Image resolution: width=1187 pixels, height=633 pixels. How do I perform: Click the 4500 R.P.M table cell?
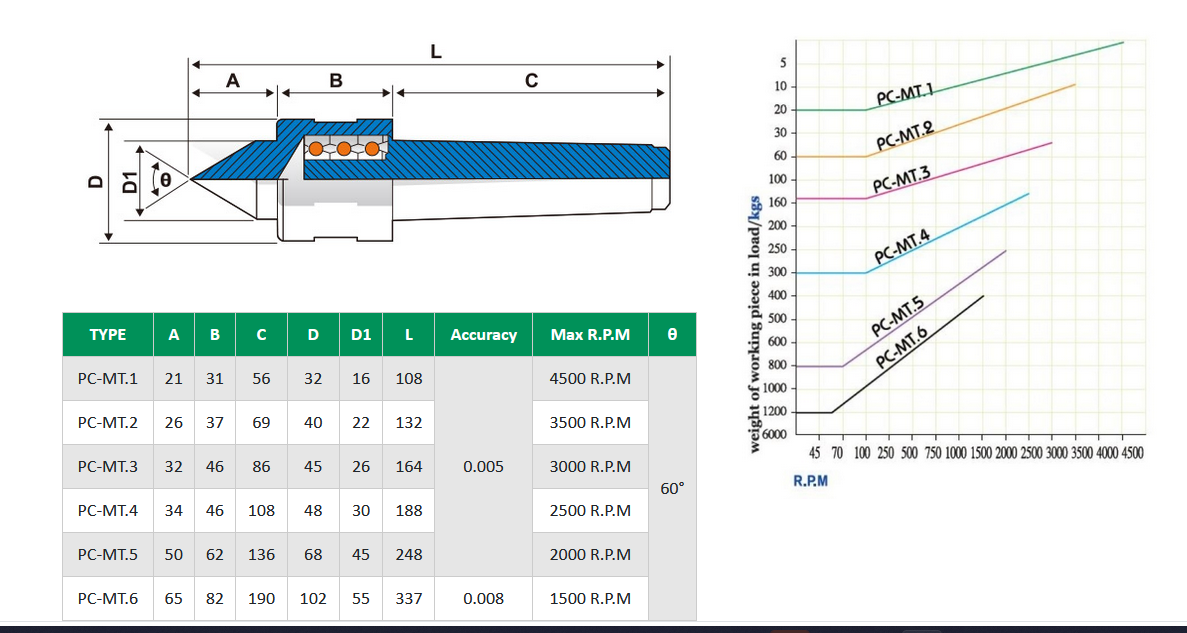click(590, 379)
